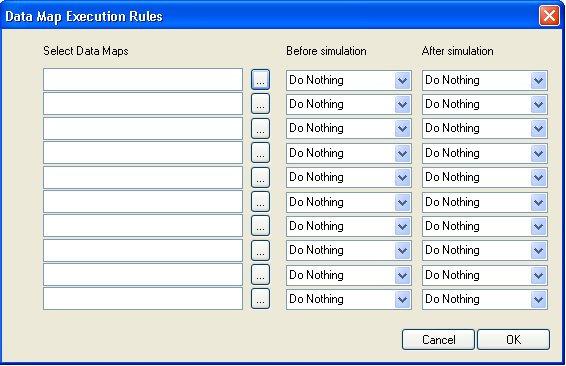Click into eighth data map text field

[143, 250]
